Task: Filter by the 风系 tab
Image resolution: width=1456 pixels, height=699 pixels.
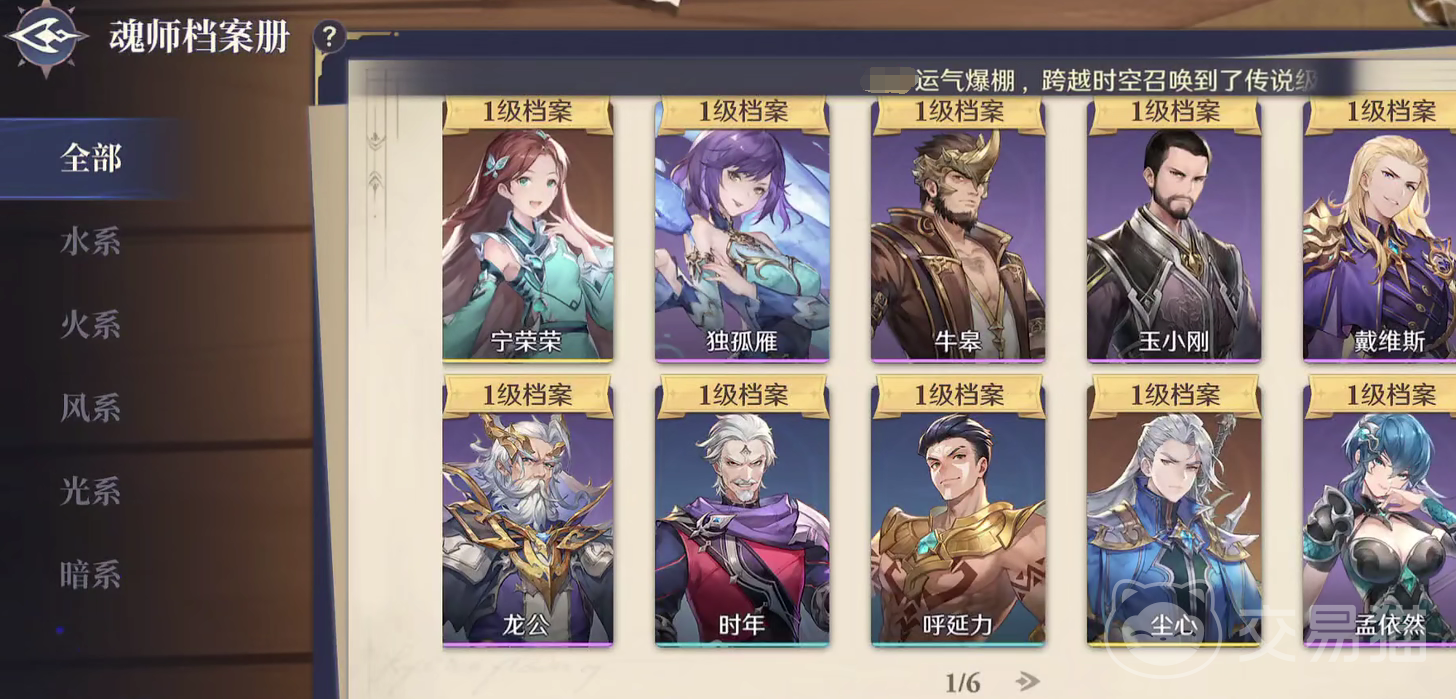Action: (x=90, y=408)
